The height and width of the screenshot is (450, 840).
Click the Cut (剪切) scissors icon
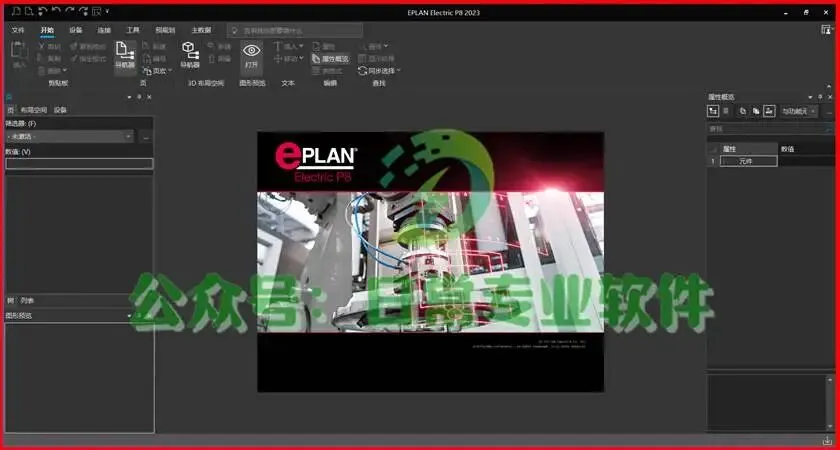click(42, 47)
